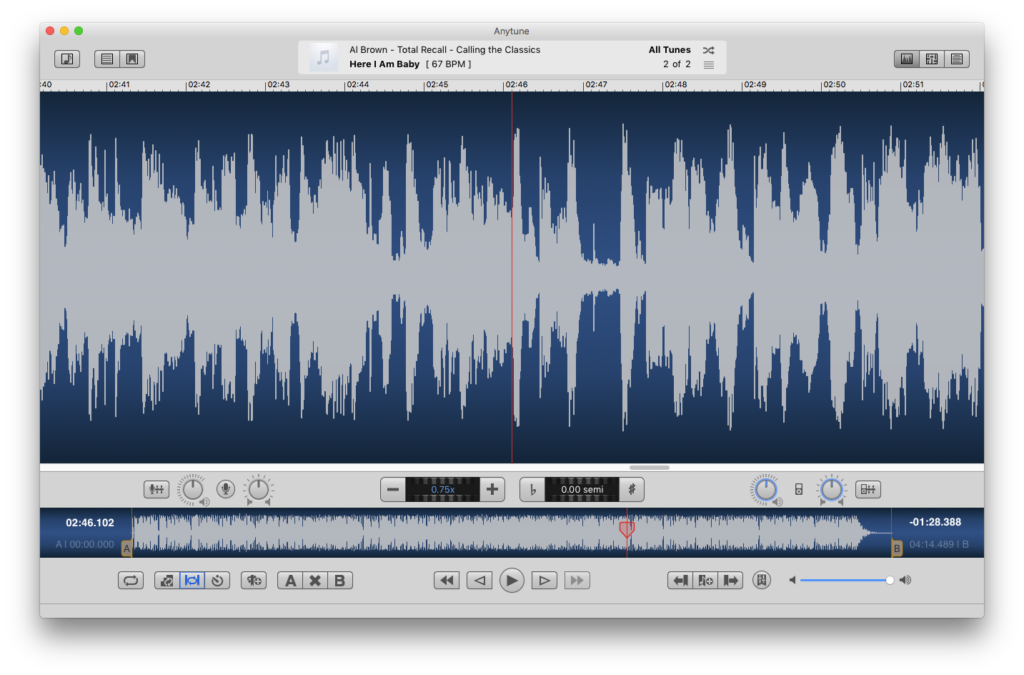Raise pitch with the sharp button

pyautogui.click(x=632, y=489)
